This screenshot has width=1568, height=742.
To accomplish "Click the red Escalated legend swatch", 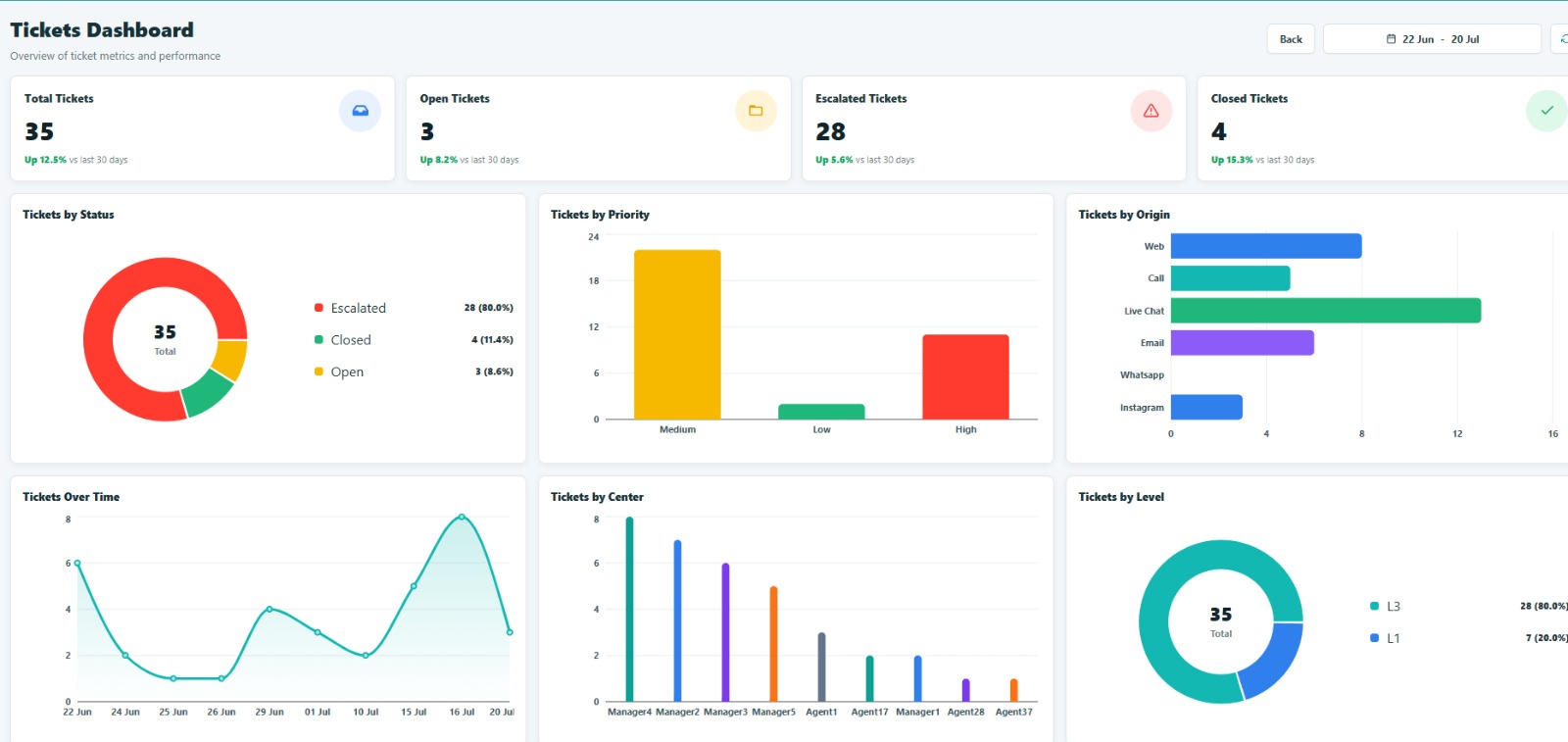I will [318, 308].
